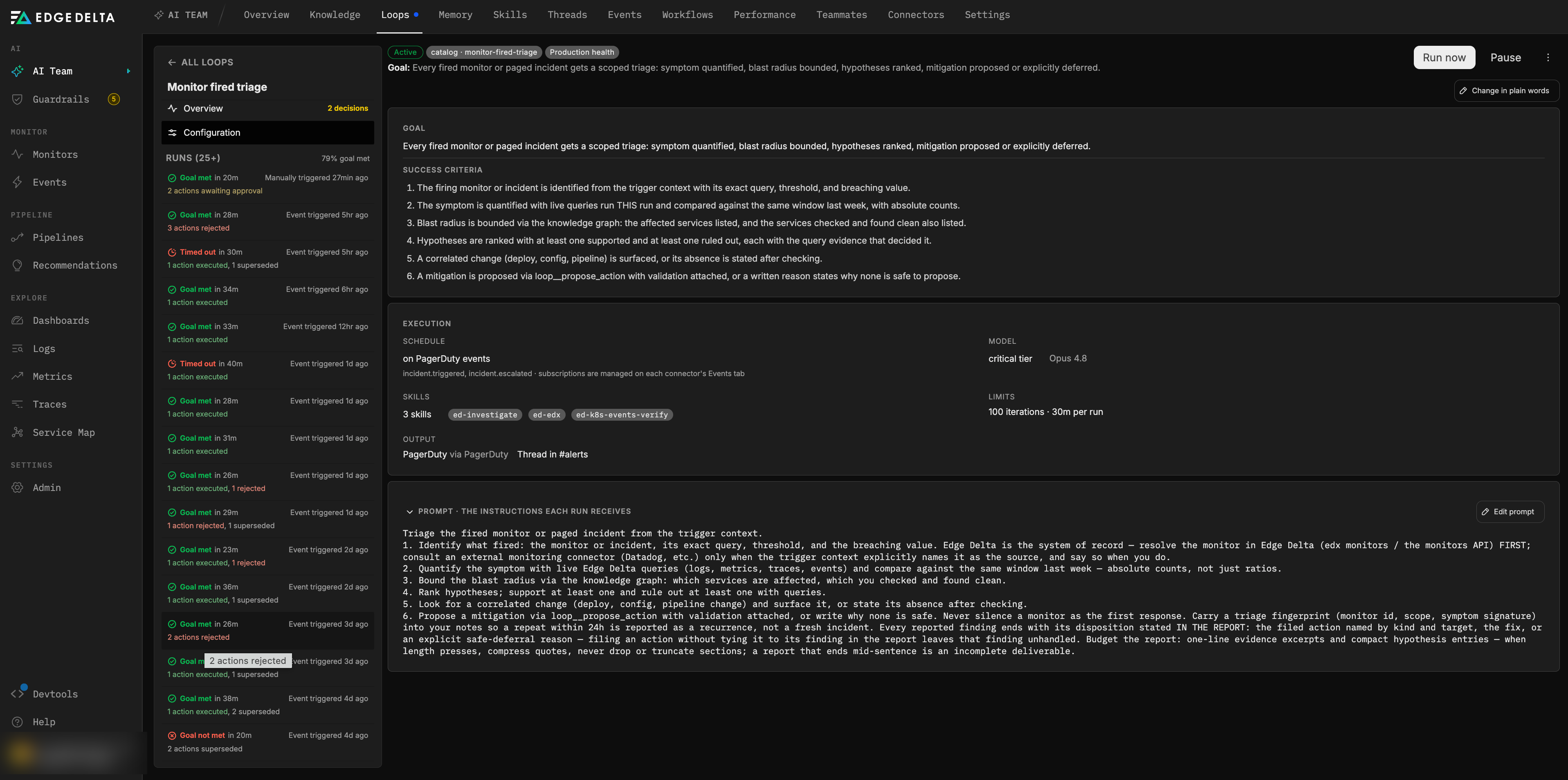Collapse the PROMPT section chevron

(x=410, y=512)
